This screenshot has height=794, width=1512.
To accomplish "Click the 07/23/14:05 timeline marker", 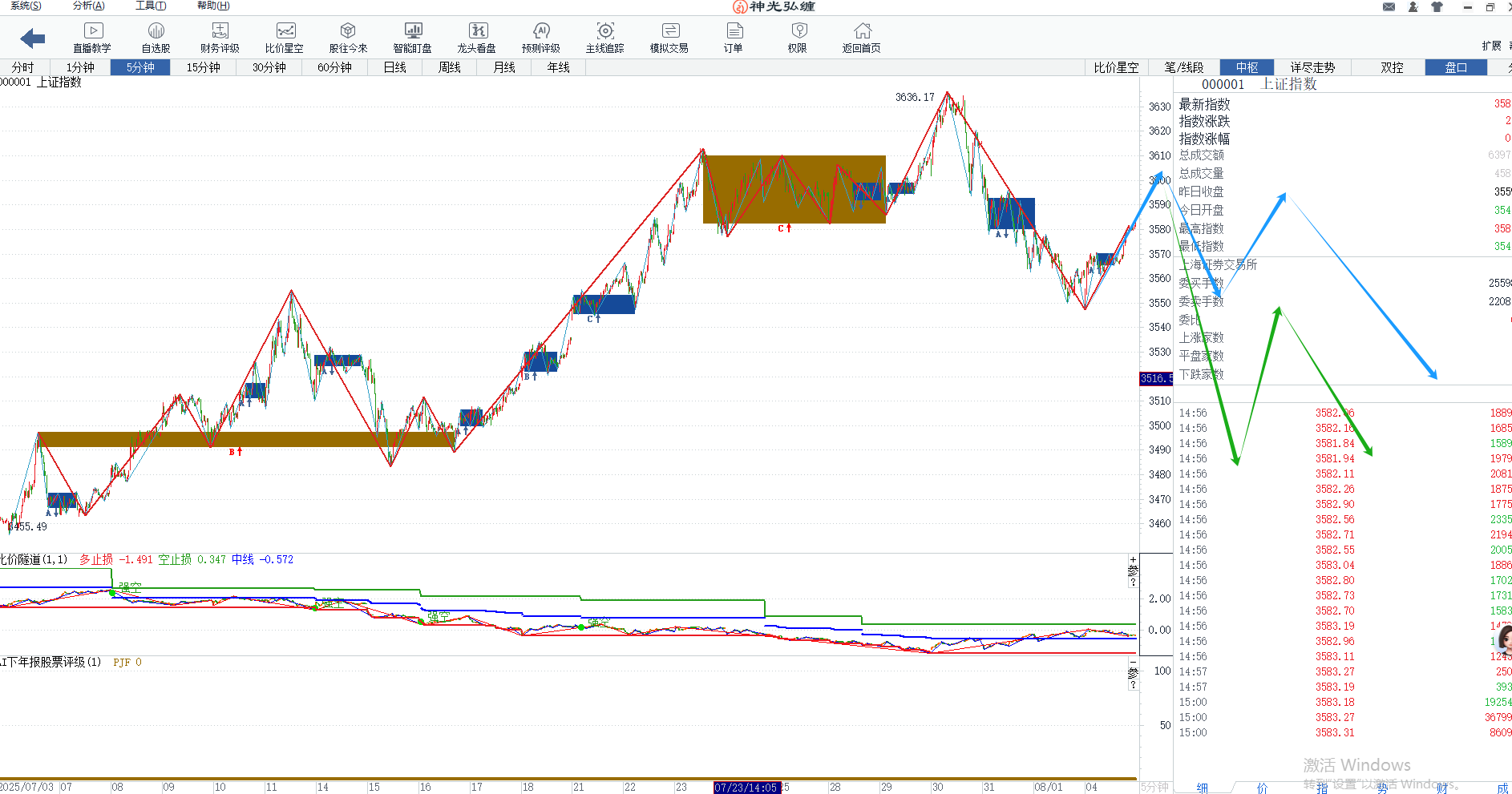I will click(x=746, y=788).
